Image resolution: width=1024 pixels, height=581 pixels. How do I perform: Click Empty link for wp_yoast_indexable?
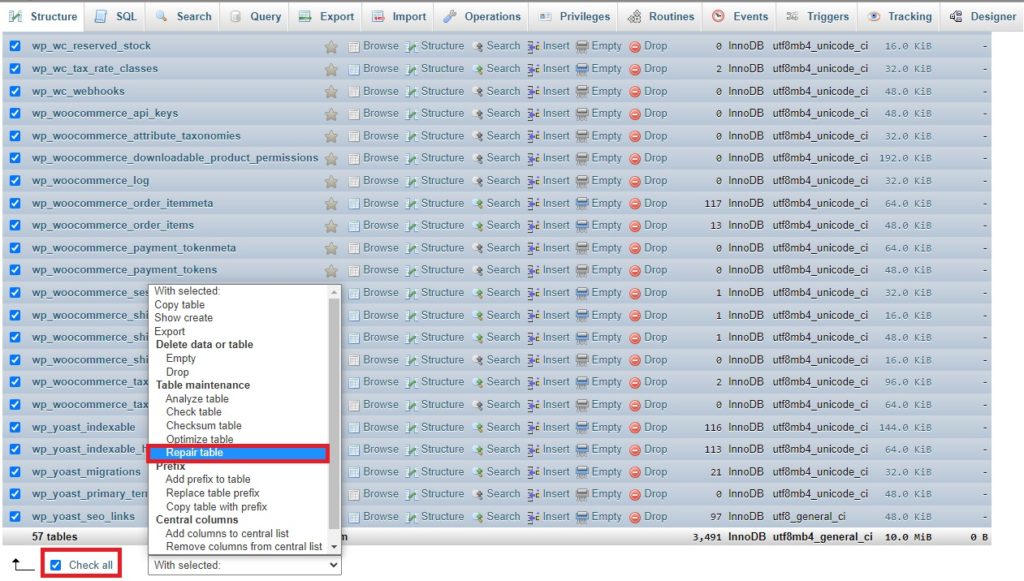606,427
